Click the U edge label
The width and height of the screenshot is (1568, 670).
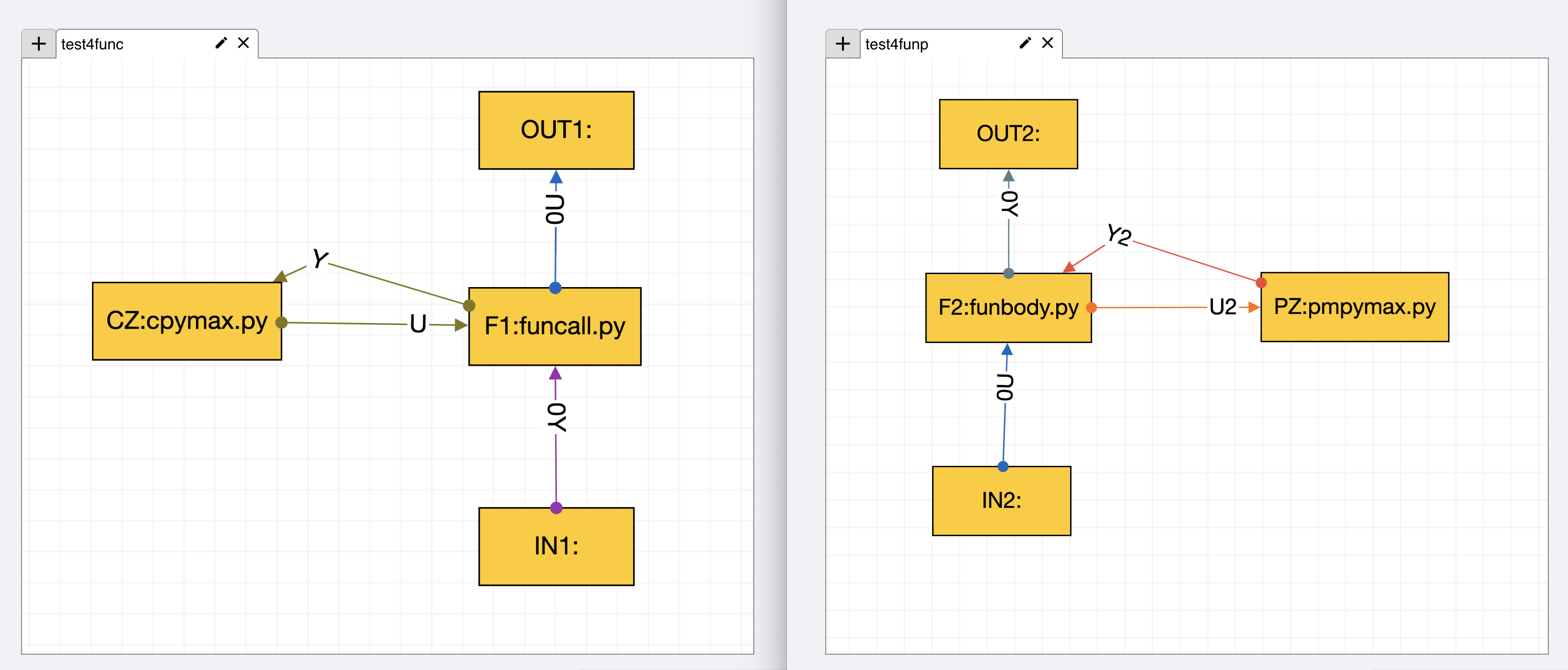tap(418, 324)
